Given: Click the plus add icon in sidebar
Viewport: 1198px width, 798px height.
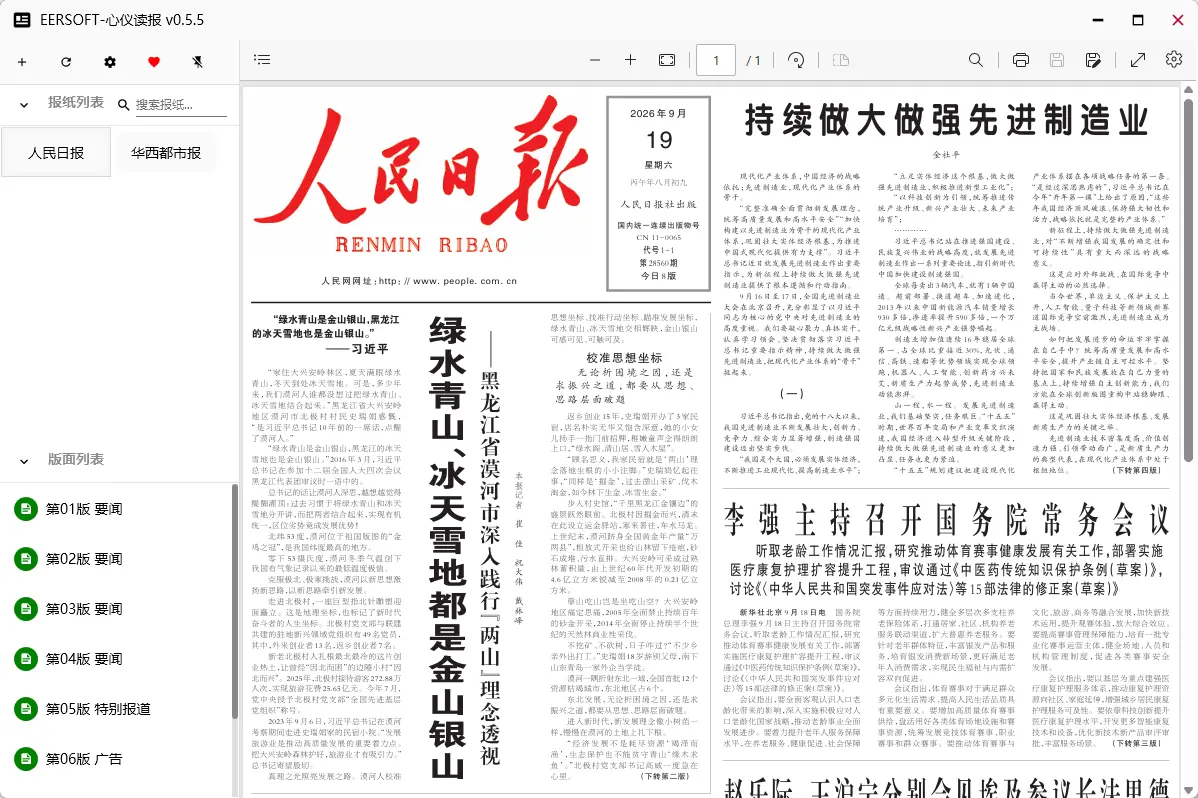Looking at the screenshot, I should (x=22, y=62).
